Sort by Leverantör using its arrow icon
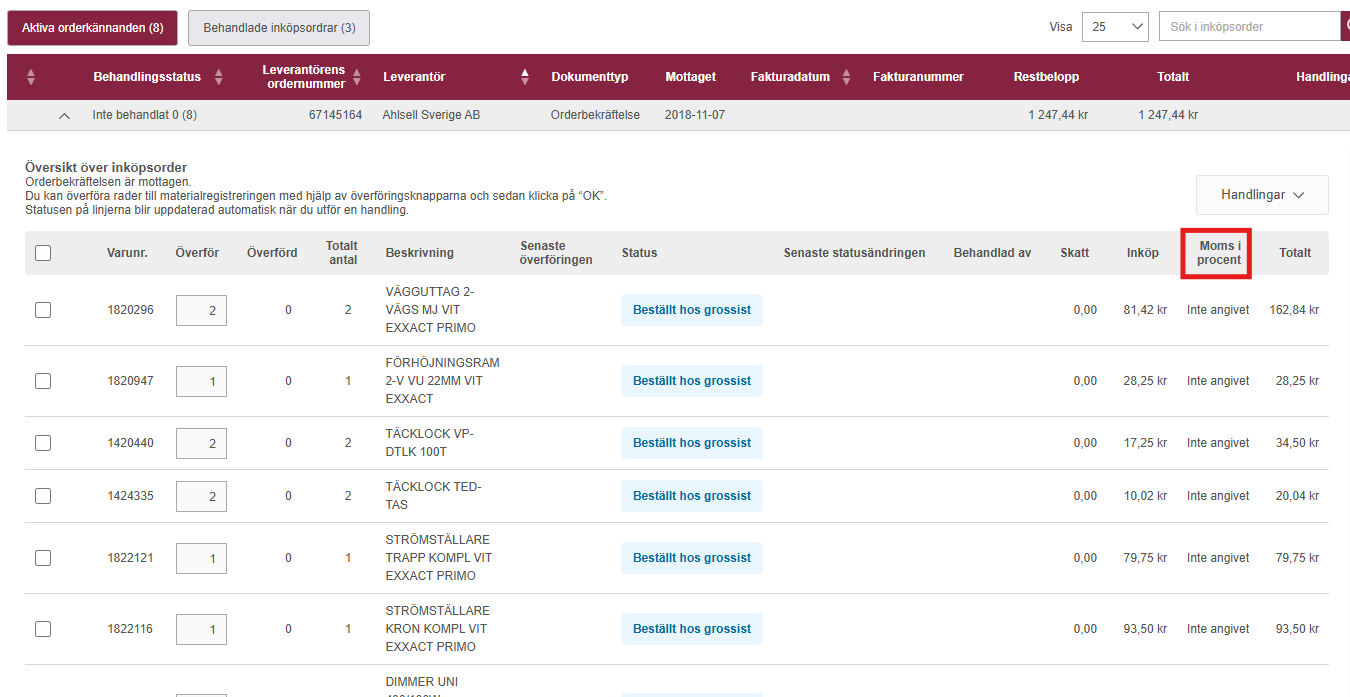This screenshot has width=1350, height=697. (525, 77)
